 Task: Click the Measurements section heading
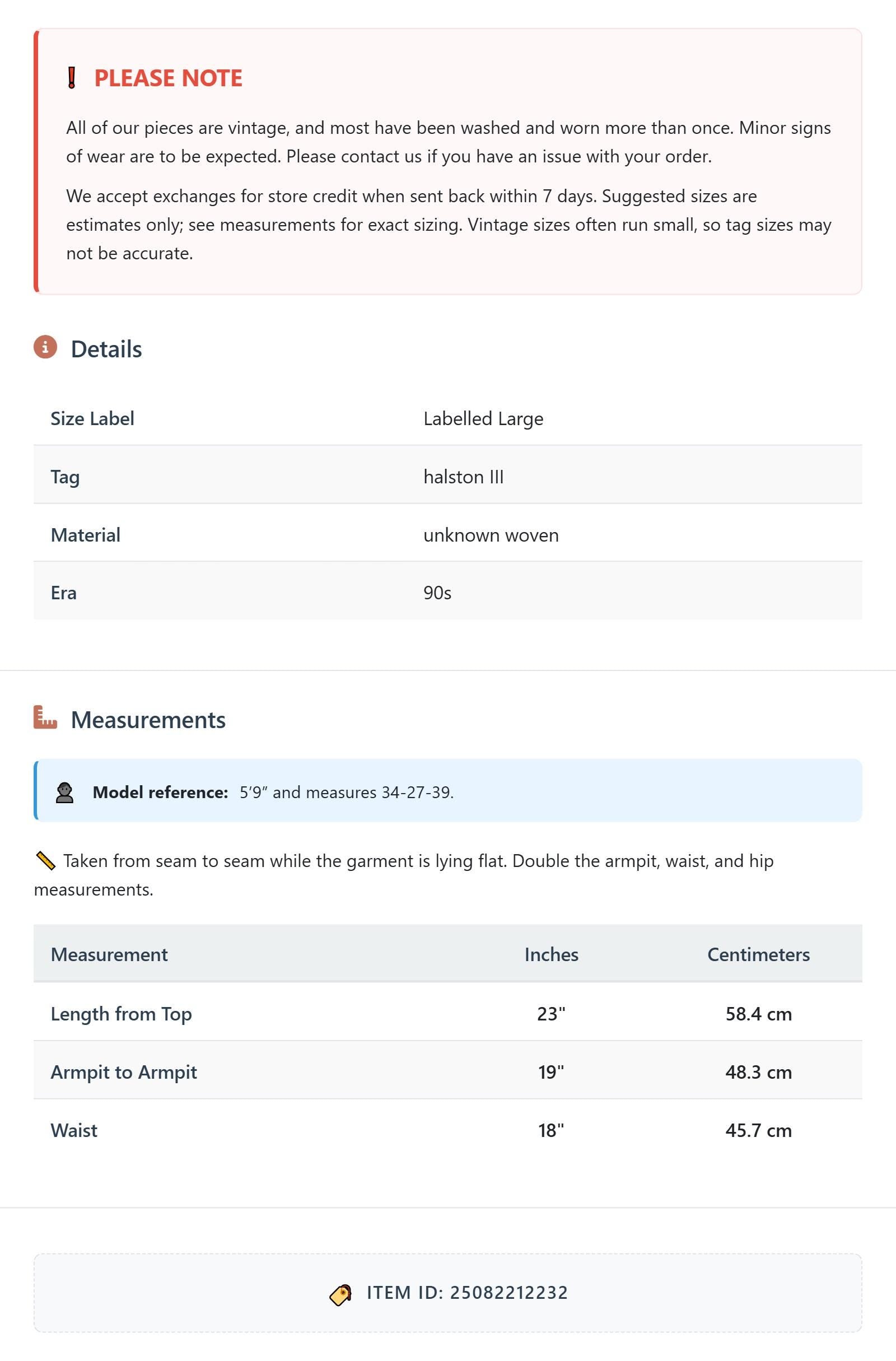coord(148,719)
